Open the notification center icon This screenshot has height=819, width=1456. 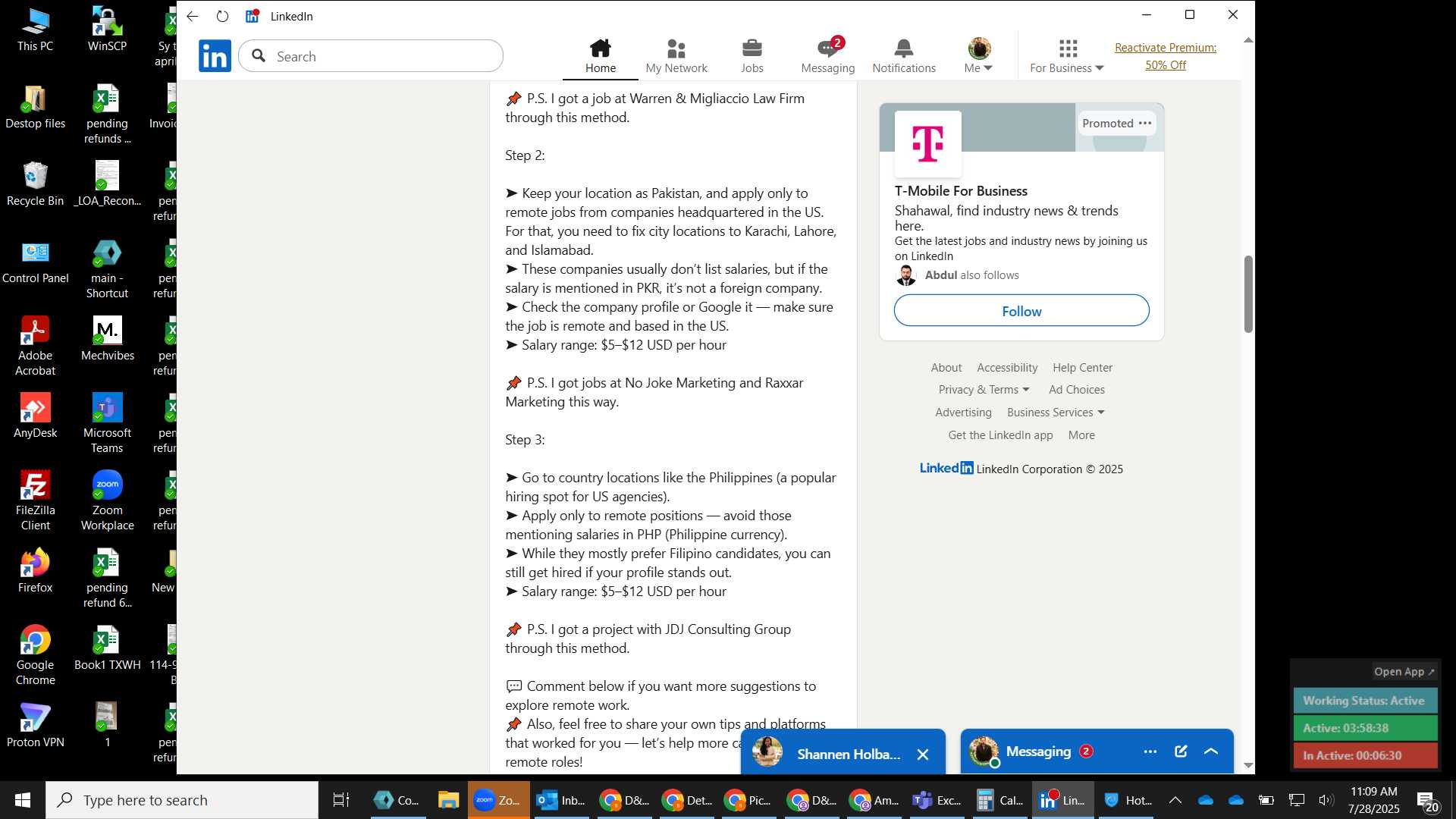[1428, 802]
